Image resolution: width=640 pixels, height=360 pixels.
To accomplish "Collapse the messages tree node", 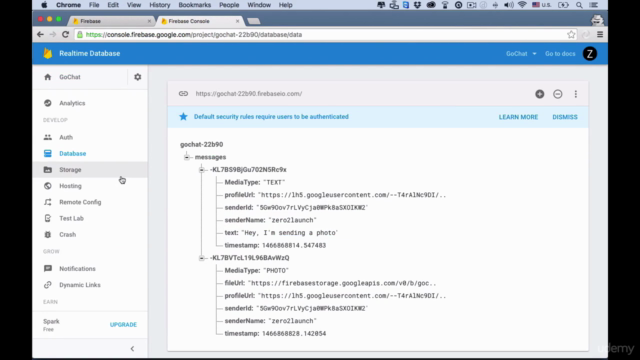I will [x=187, y=157].
